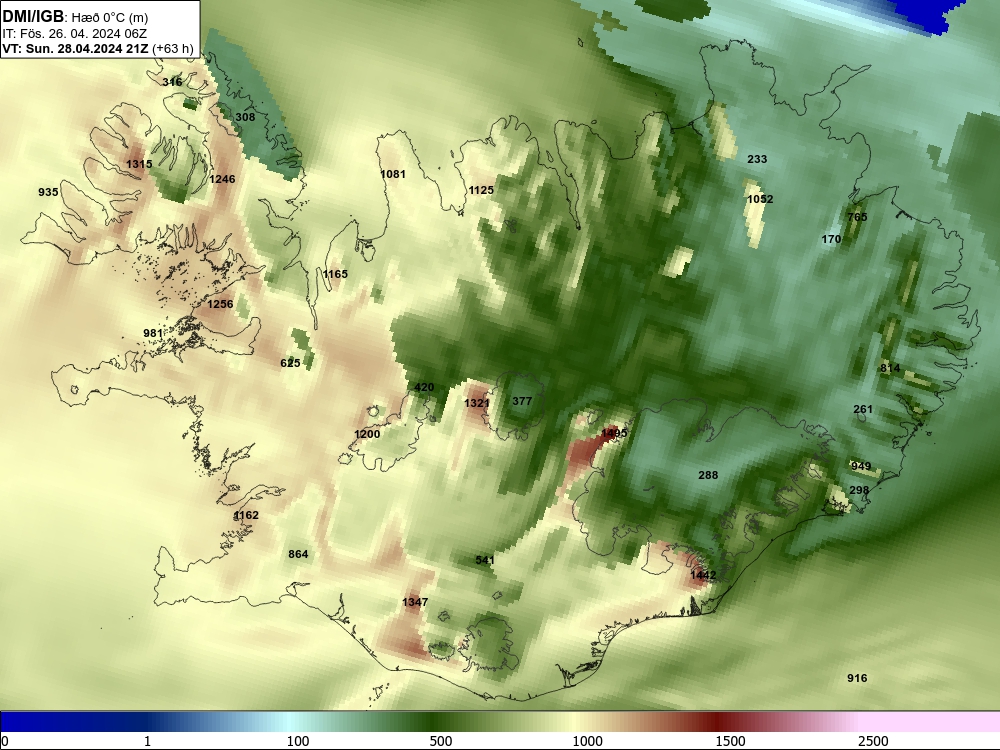This screenshot has width=1000, height=750.
Task: Click the 1246 map label
Action: point(222,179)
